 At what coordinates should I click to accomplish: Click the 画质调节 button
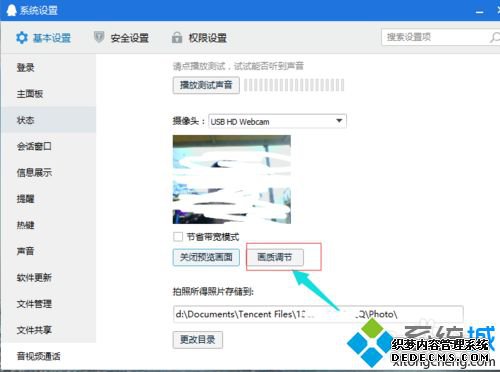(x=275, y=257)
